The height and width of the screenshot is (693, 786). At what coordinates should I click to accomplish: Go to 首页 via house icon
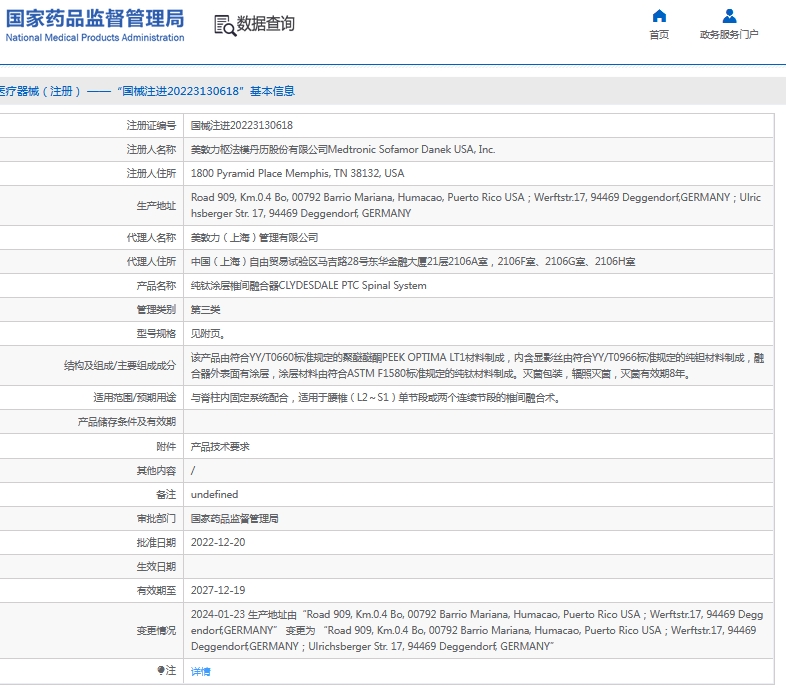(x=659, y=16)
